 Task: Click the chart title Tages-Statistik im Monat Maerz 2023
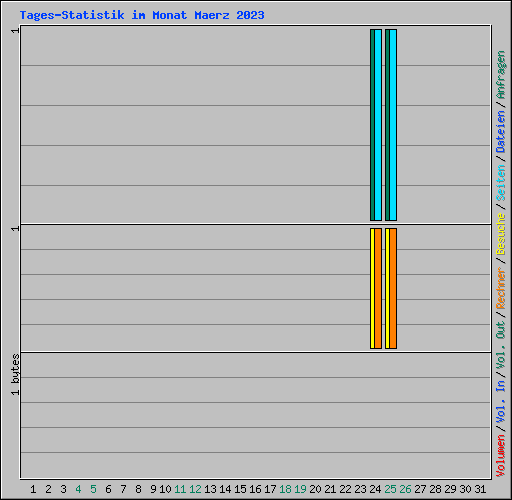click(x=142, y=15)
